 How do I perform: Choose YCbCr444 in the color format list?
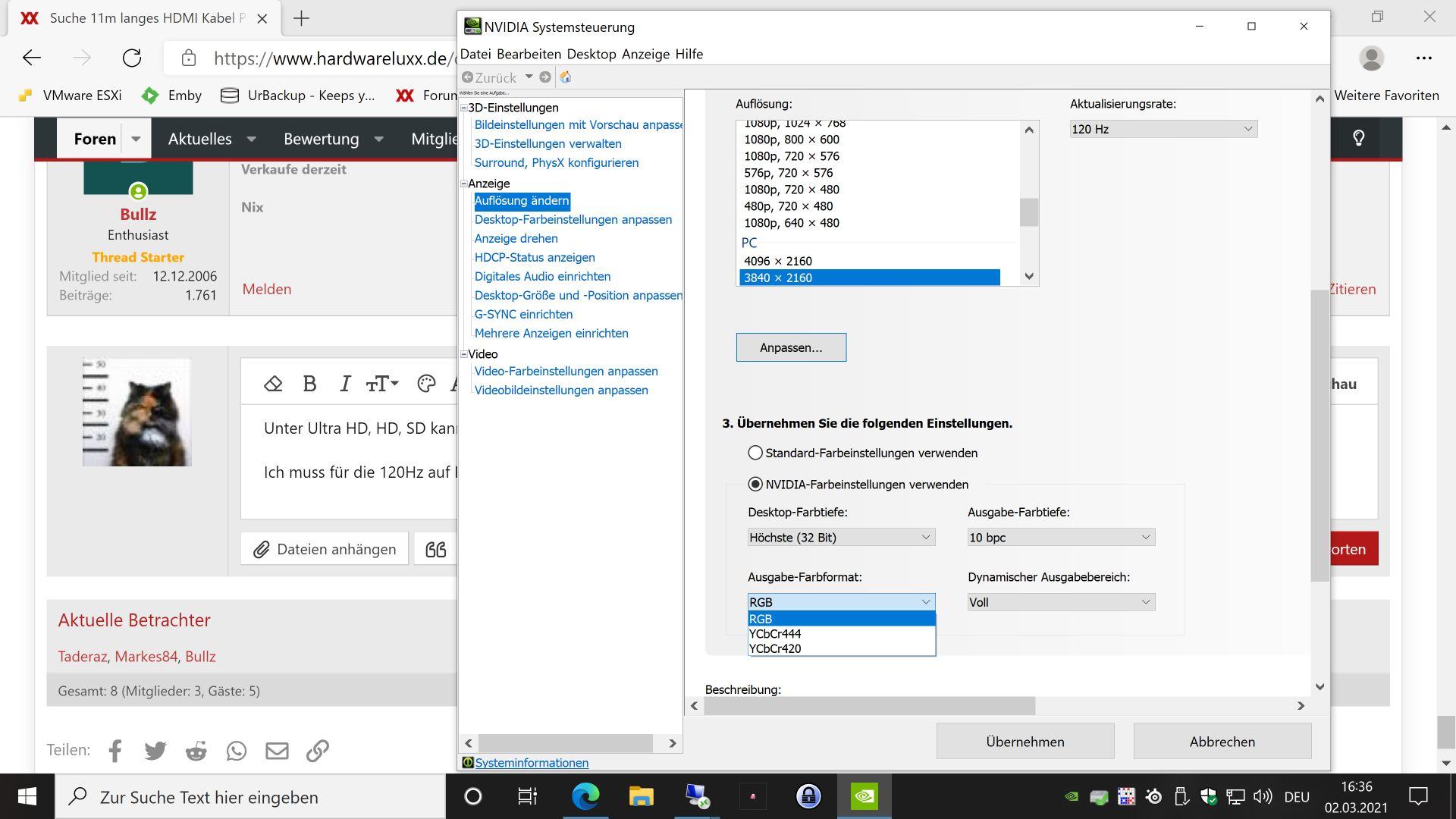click(841, 634)
